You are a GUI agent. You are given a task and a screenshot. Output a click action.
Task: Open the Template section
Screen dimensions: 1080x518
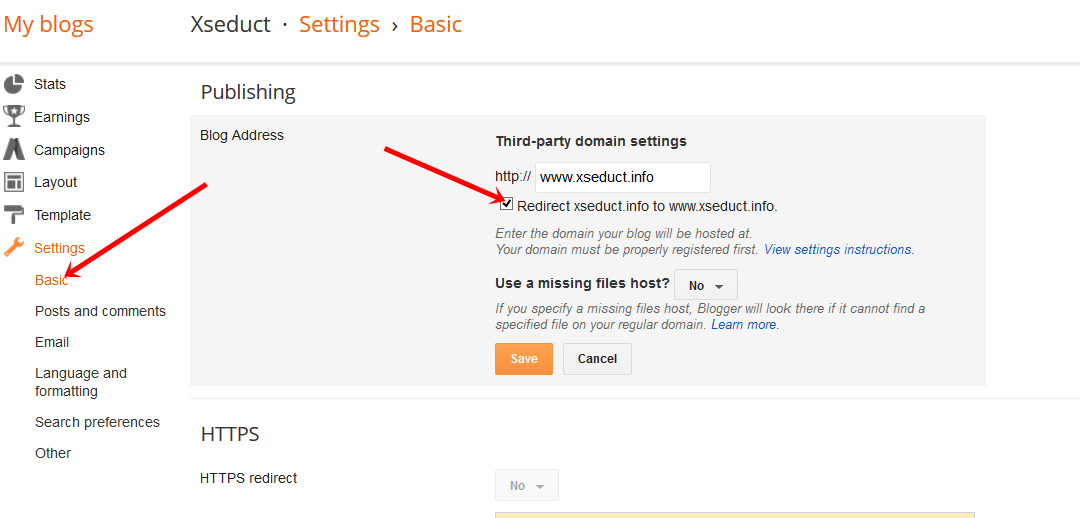click(x=63, y=215)
